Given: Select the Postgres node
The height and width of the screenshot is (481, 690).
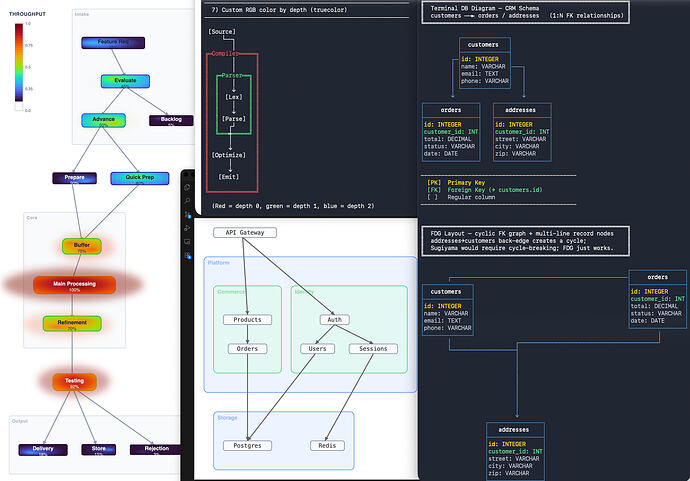Looking at the screenshot, I should (x=247, y=445).
